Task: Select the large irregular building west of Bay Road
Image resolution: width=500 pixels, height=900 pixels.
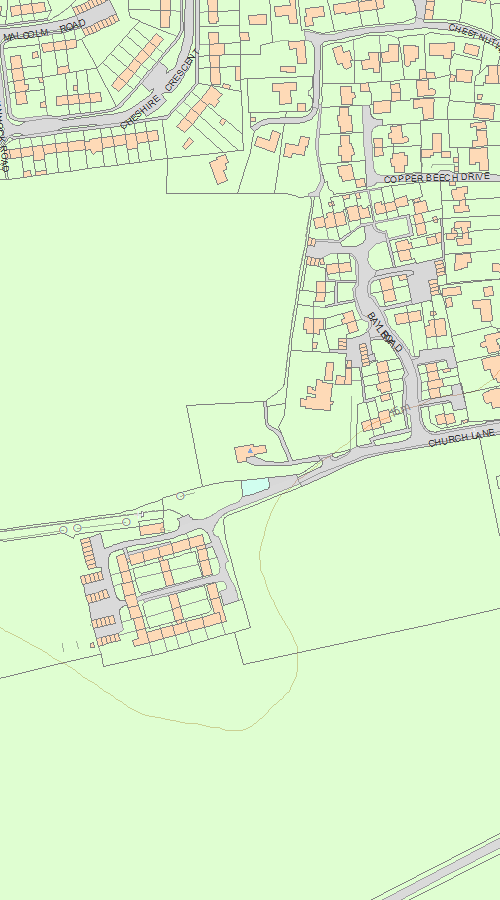Action: click(x=317, y=395)
